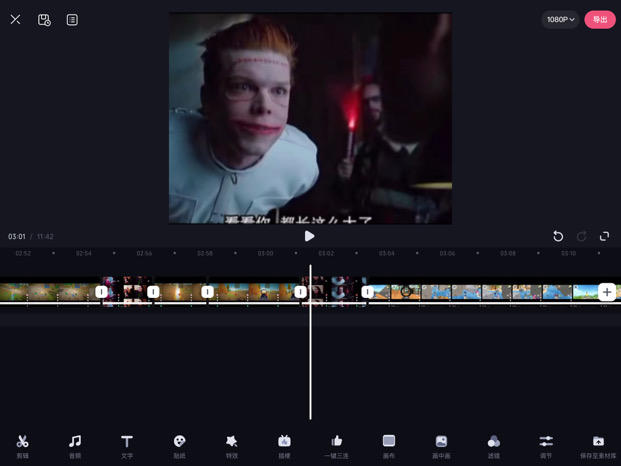Screen dimensions: 621x466
Task: Toggle fullscreen preview icon
Action: [x=604, y=236]
